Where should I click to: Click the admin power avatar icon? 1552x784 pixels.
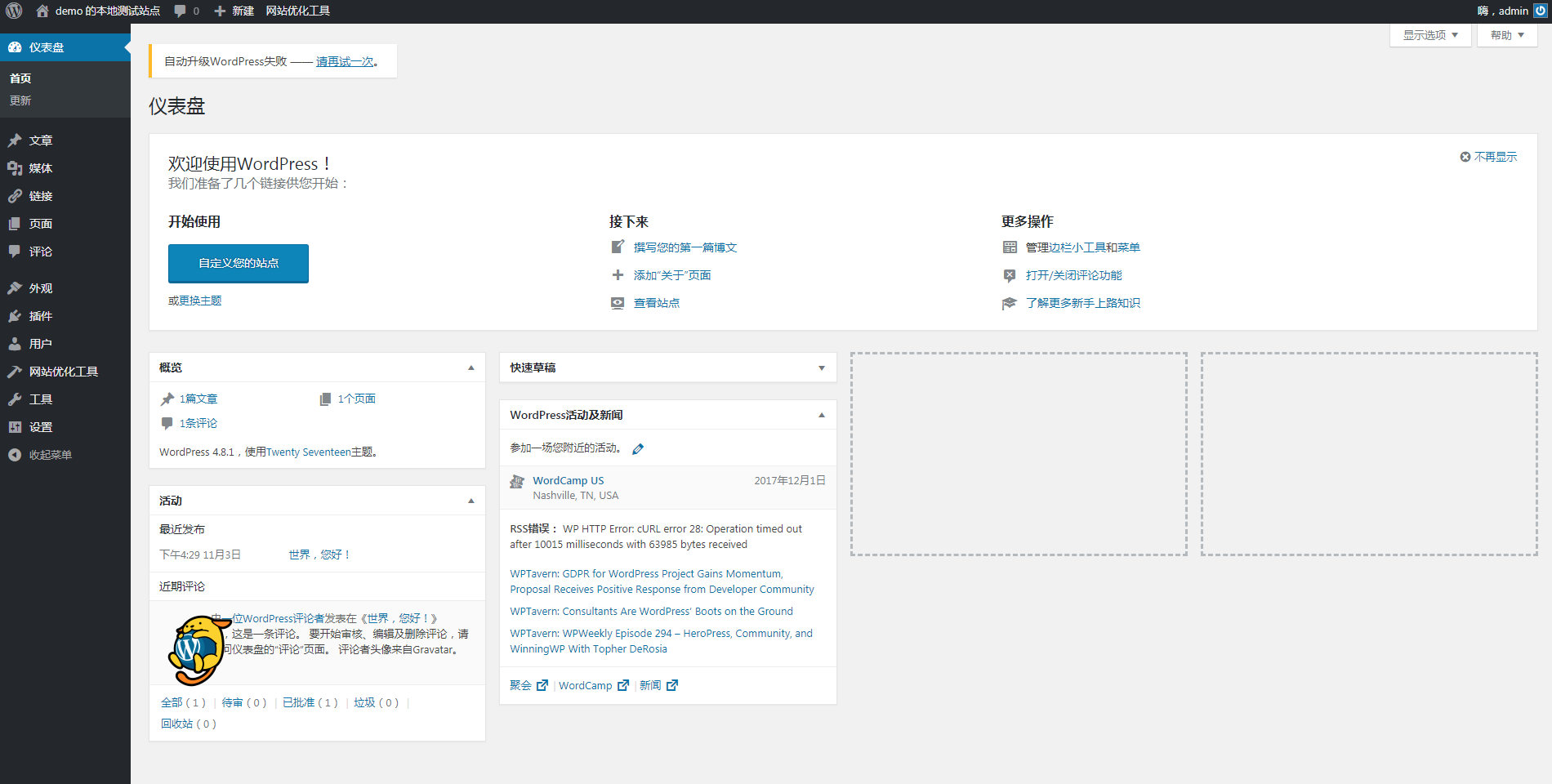tap(1540, 11)
